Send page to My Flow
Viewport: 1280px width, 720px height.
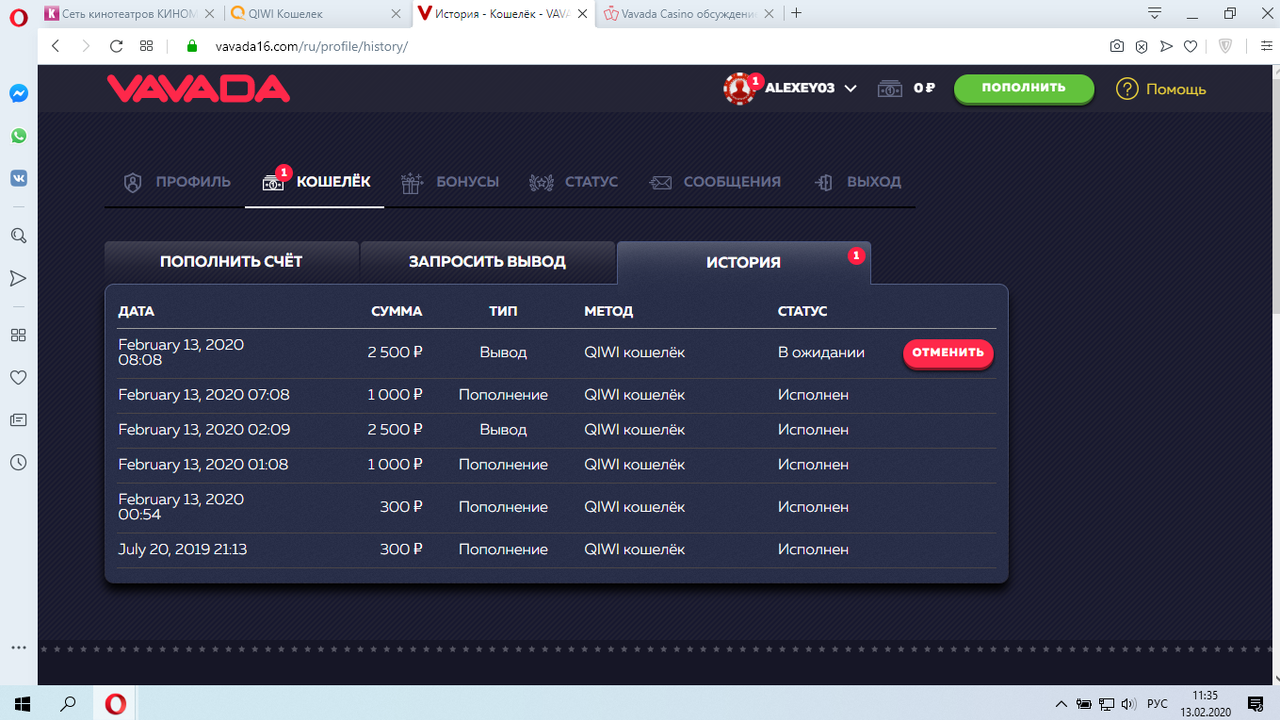point(1166,46)
